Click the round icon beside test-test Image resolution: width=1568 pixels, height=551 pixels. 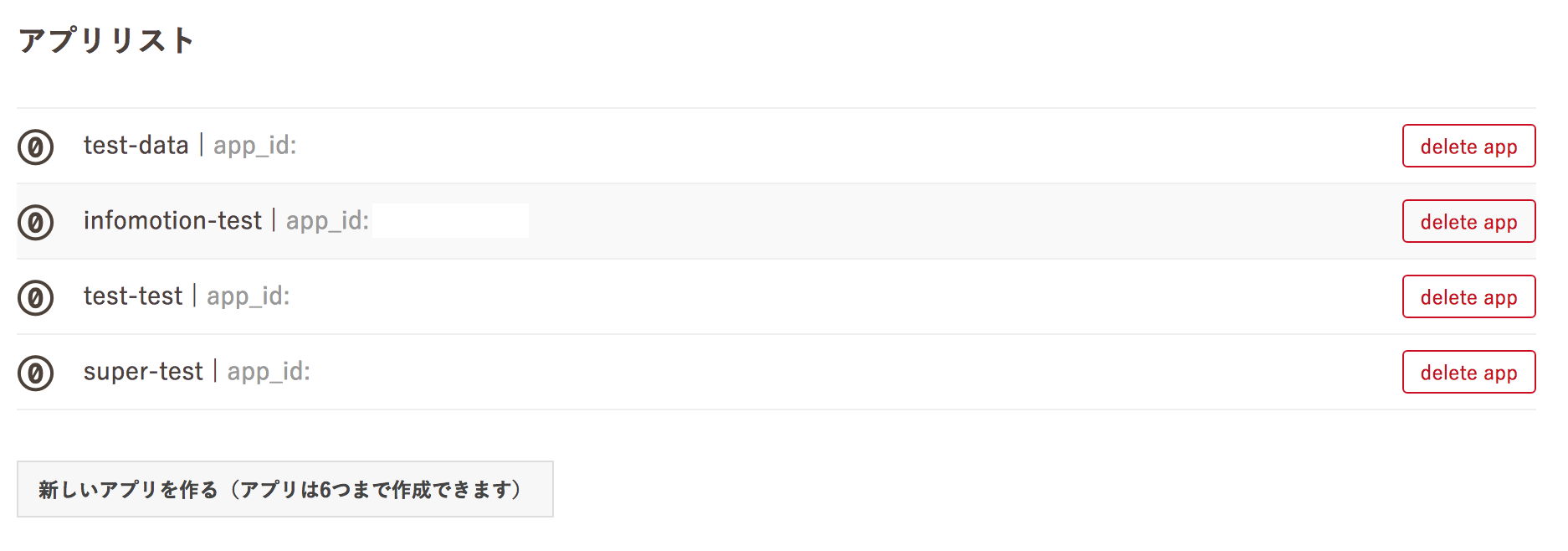pos(35,298)
